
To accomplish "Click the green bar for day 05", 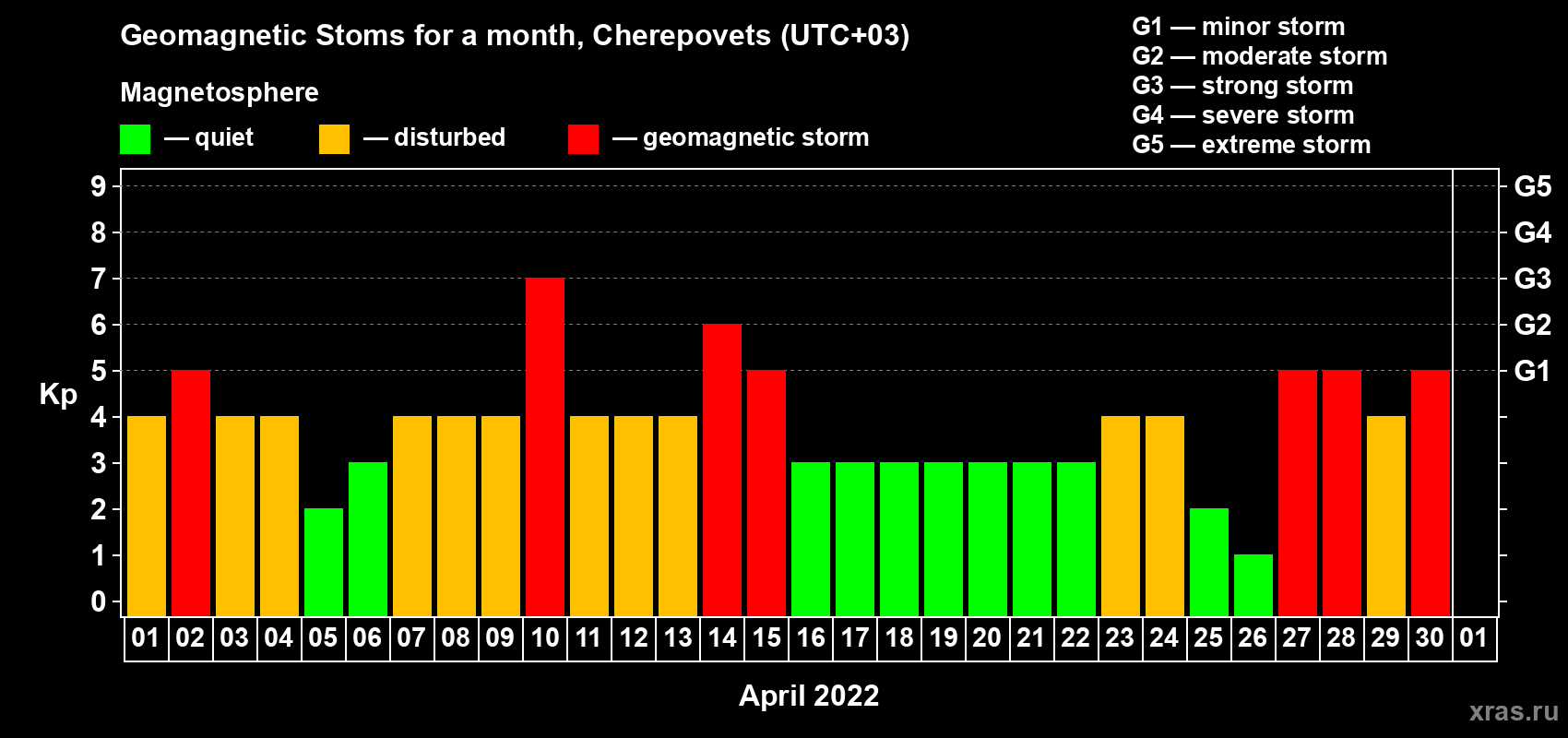I will [x=324, y=562].
